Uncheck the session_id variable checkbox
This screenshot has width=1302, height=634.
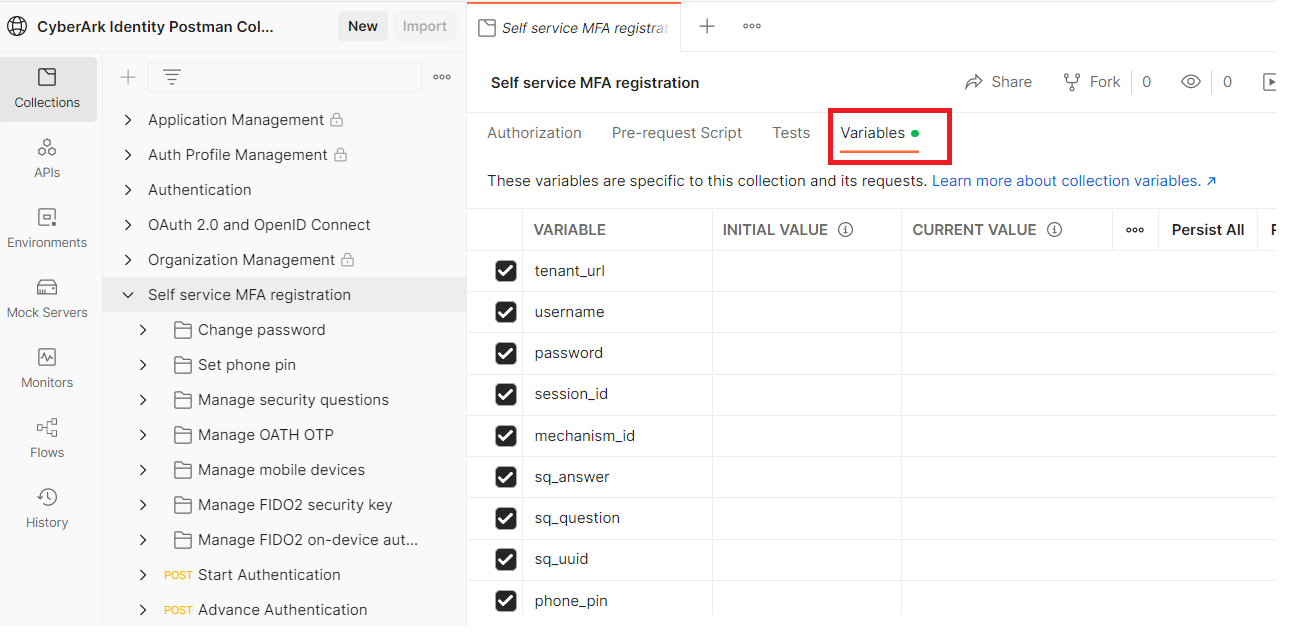506,394
